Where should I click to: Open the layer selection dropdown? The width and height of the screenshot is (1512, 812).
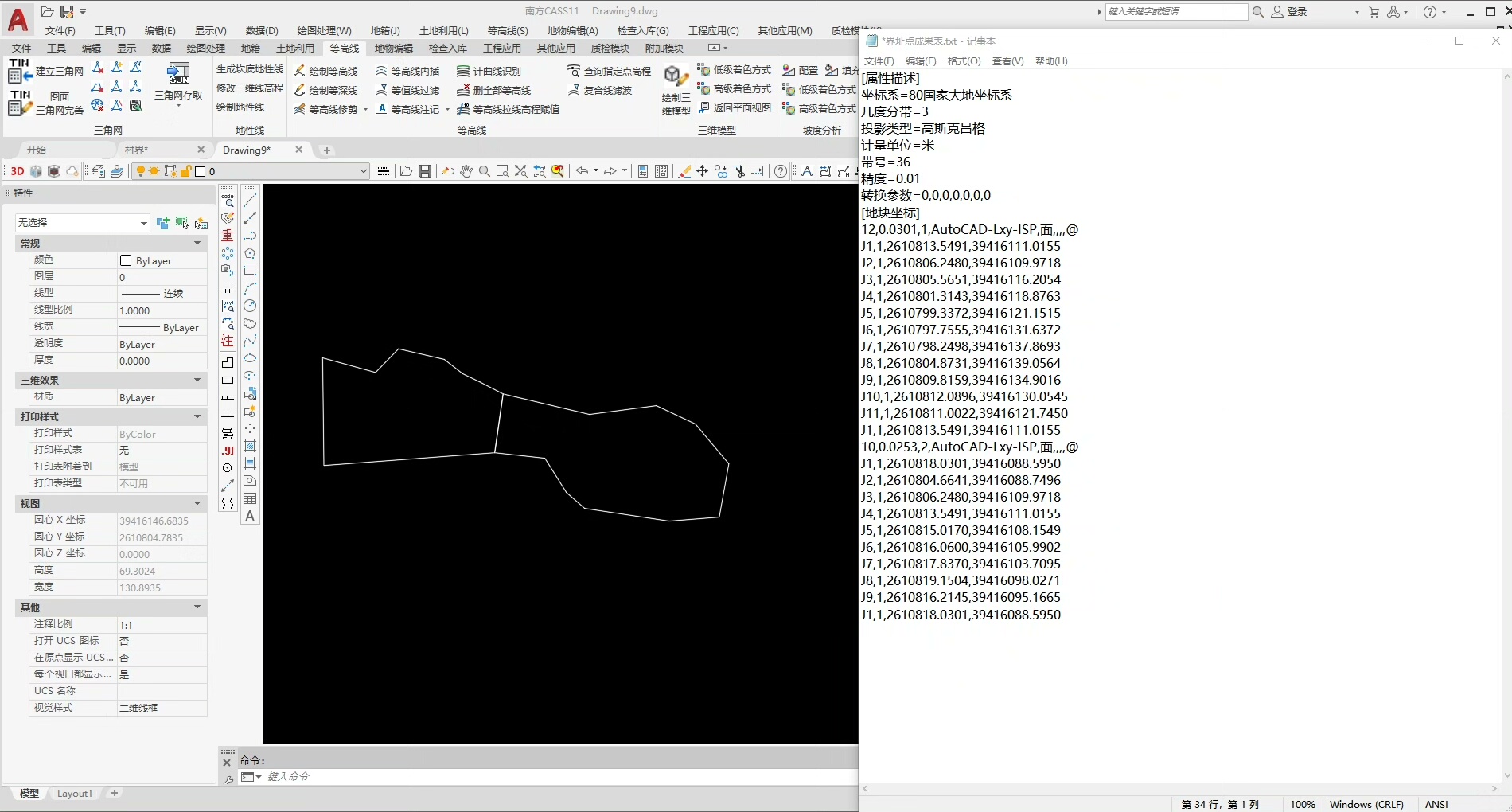[x=364, y=171]
